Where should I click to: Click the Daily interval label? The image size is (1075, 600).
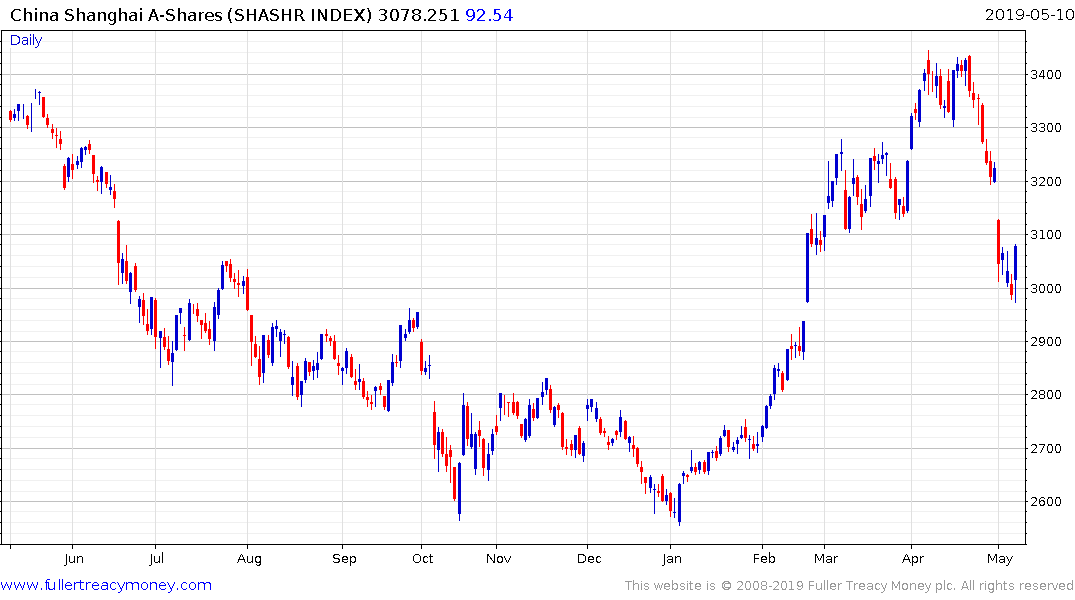(x=26, y=40)
